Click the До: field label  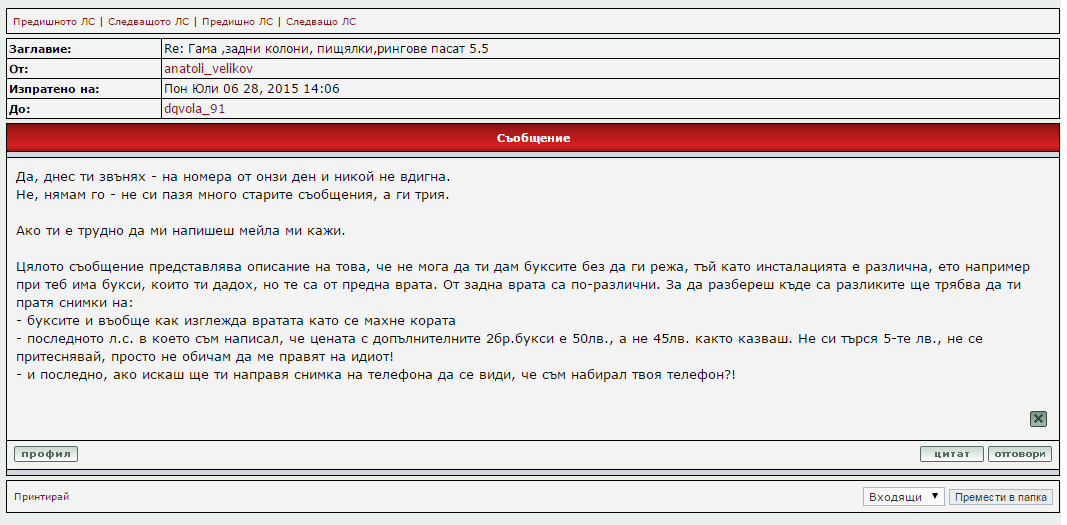coord(20,109)
